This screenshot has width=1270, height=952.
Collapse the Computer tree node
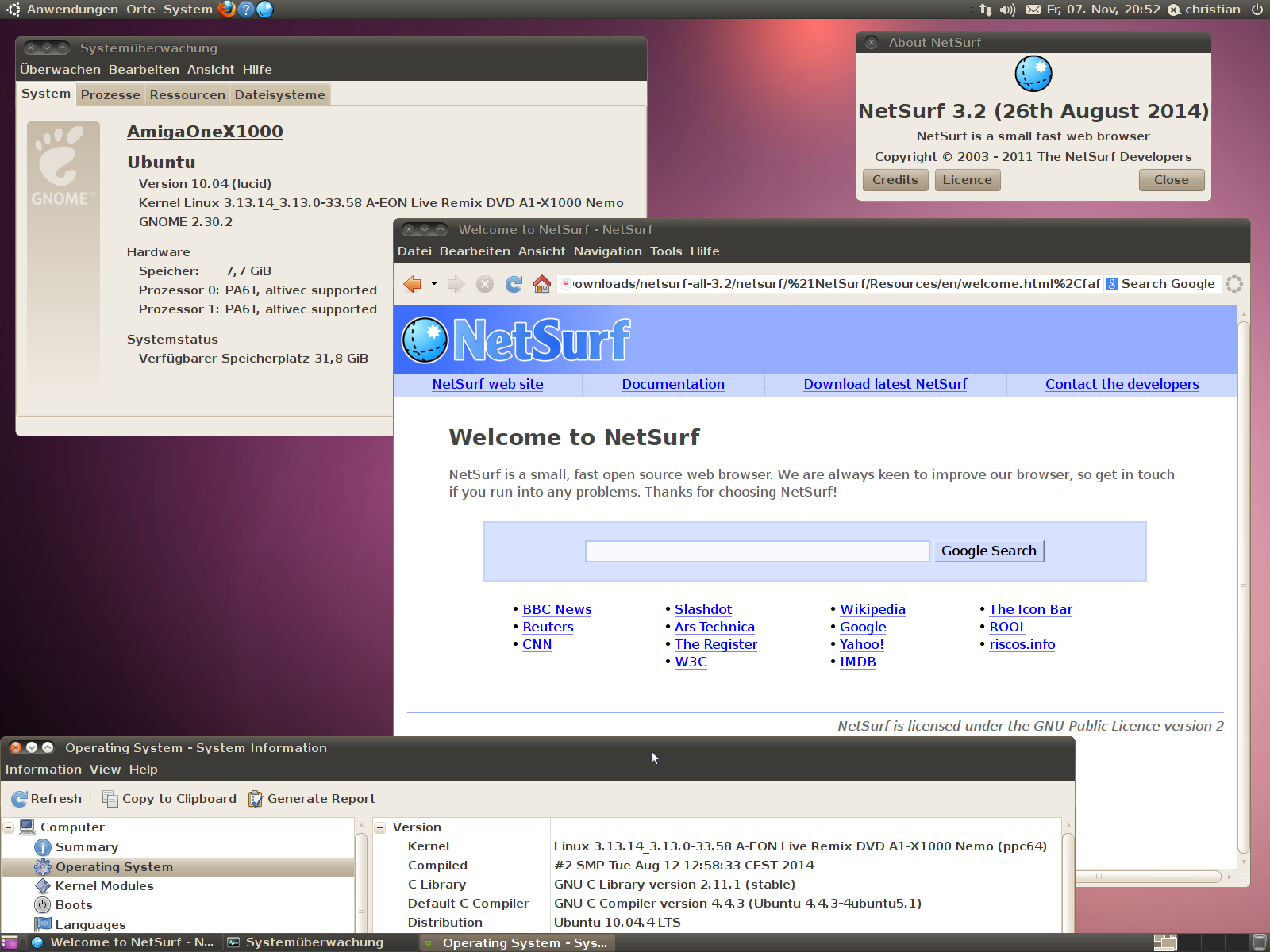pos(9,827)
